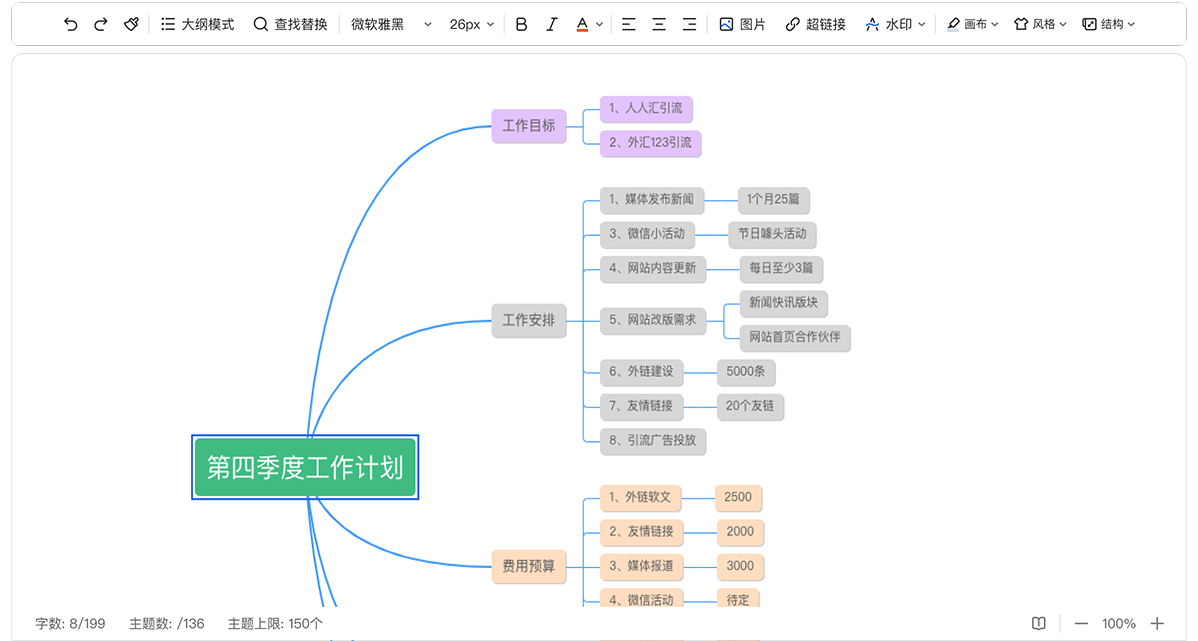Open the font color picker
The width and height of the screenshot is (1198, 641).
(589, 24)
